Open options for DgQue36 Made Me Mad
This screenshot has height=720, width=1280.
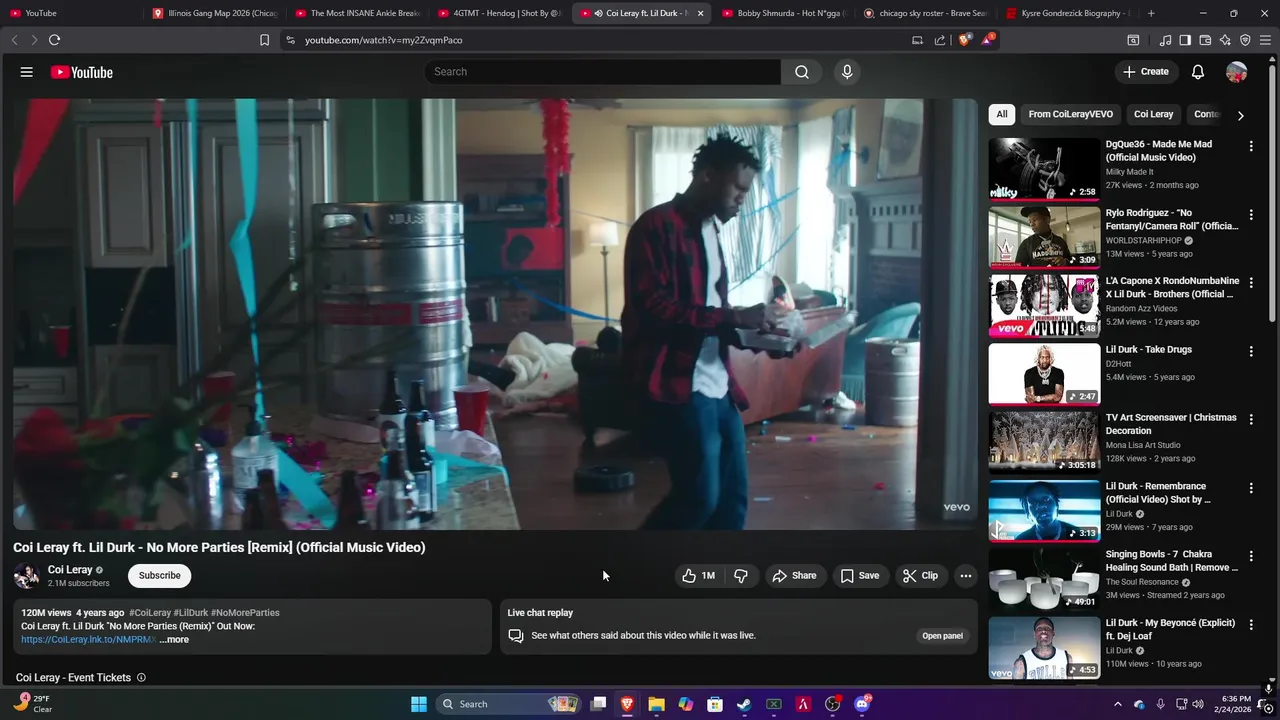tap(1251, 146)
